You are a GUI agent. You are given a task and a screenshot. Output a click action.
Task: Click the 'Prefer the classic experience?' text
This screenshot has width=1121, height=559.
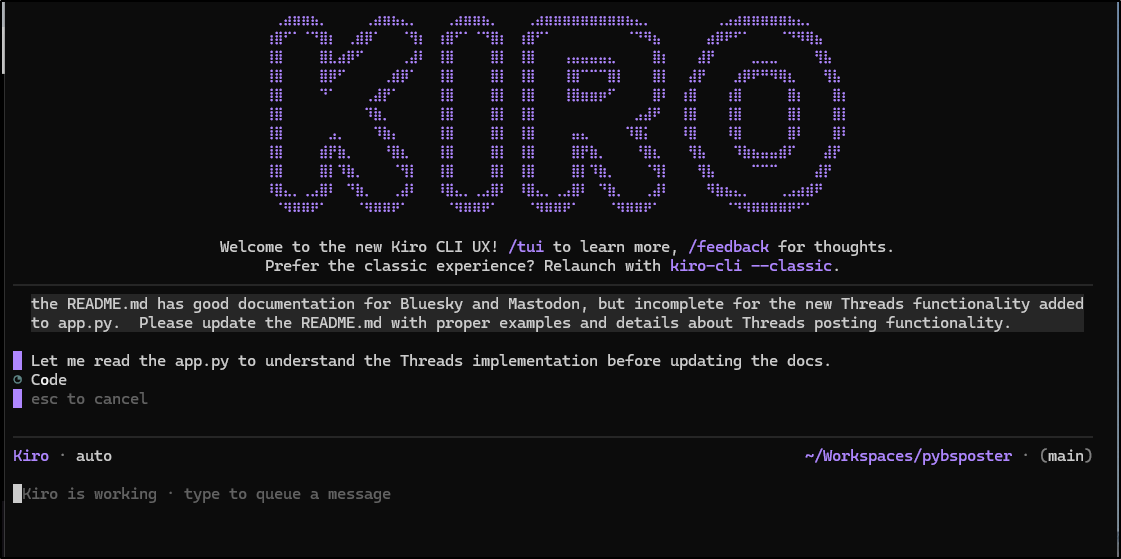pos(400,266)
